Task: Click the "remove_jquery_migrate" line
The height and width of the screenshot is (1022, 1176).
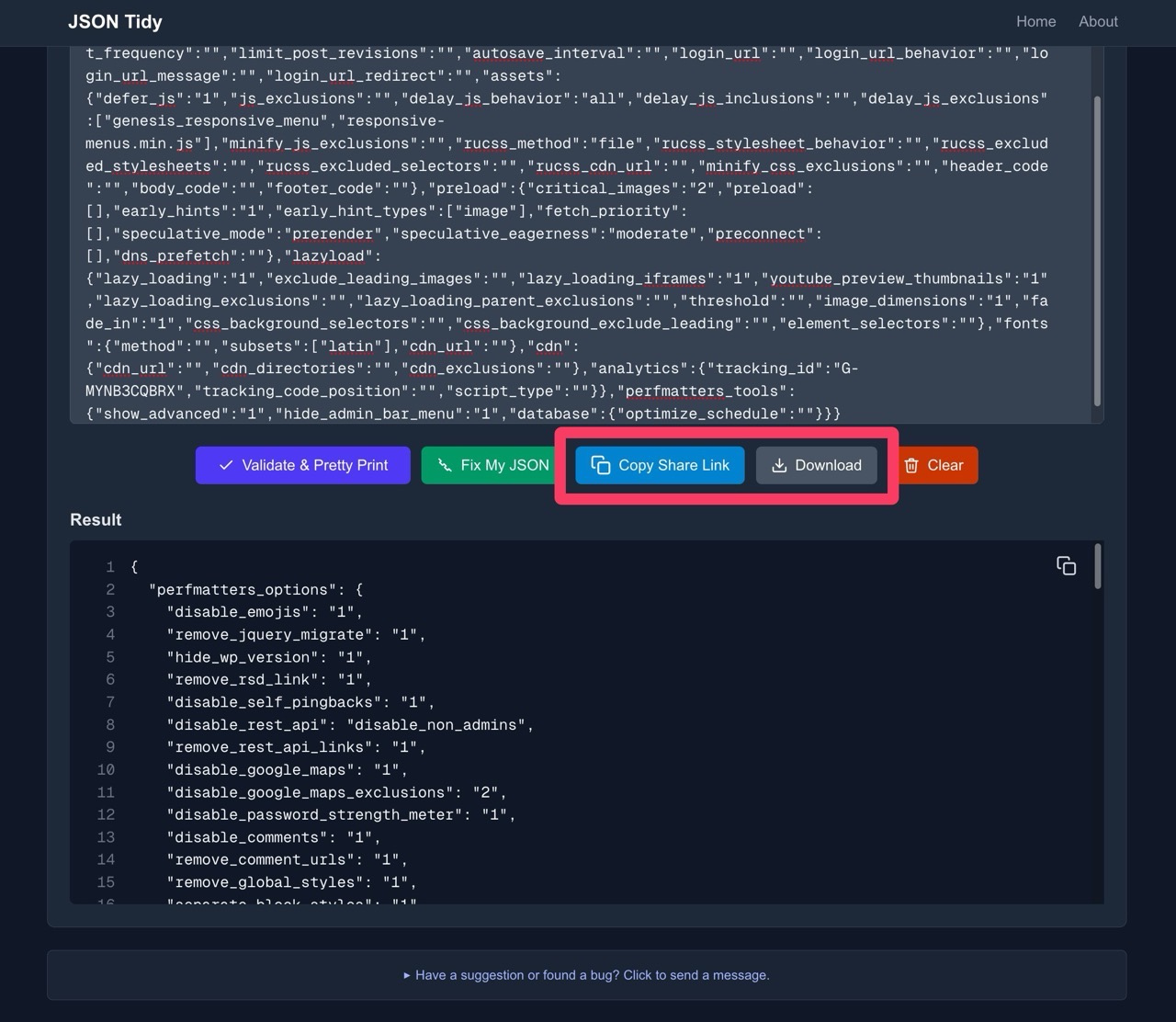Action: pos(296,634)
